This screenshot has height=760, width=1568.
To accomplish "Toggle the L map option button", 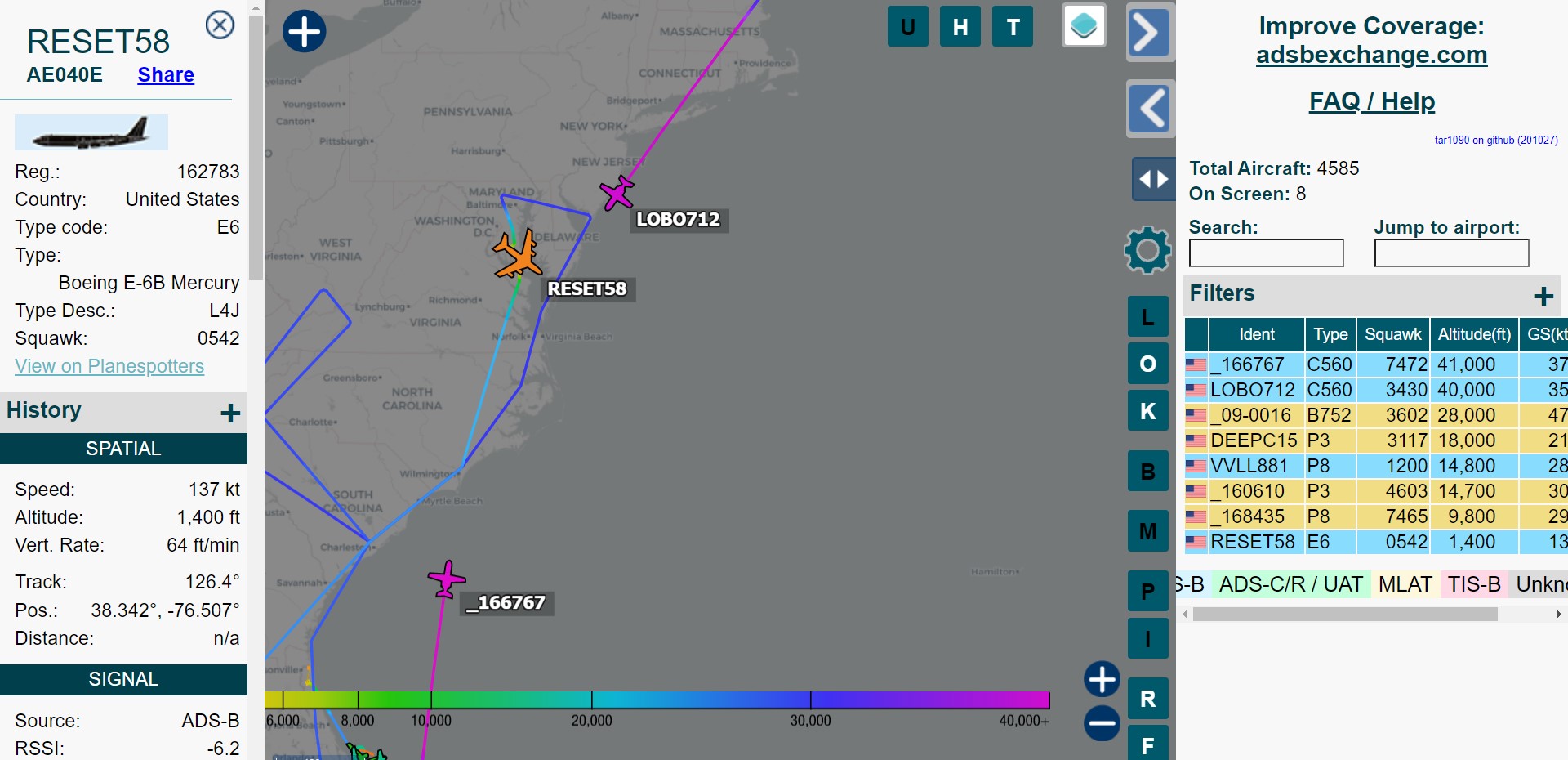I will click(x=1147, y=317).
